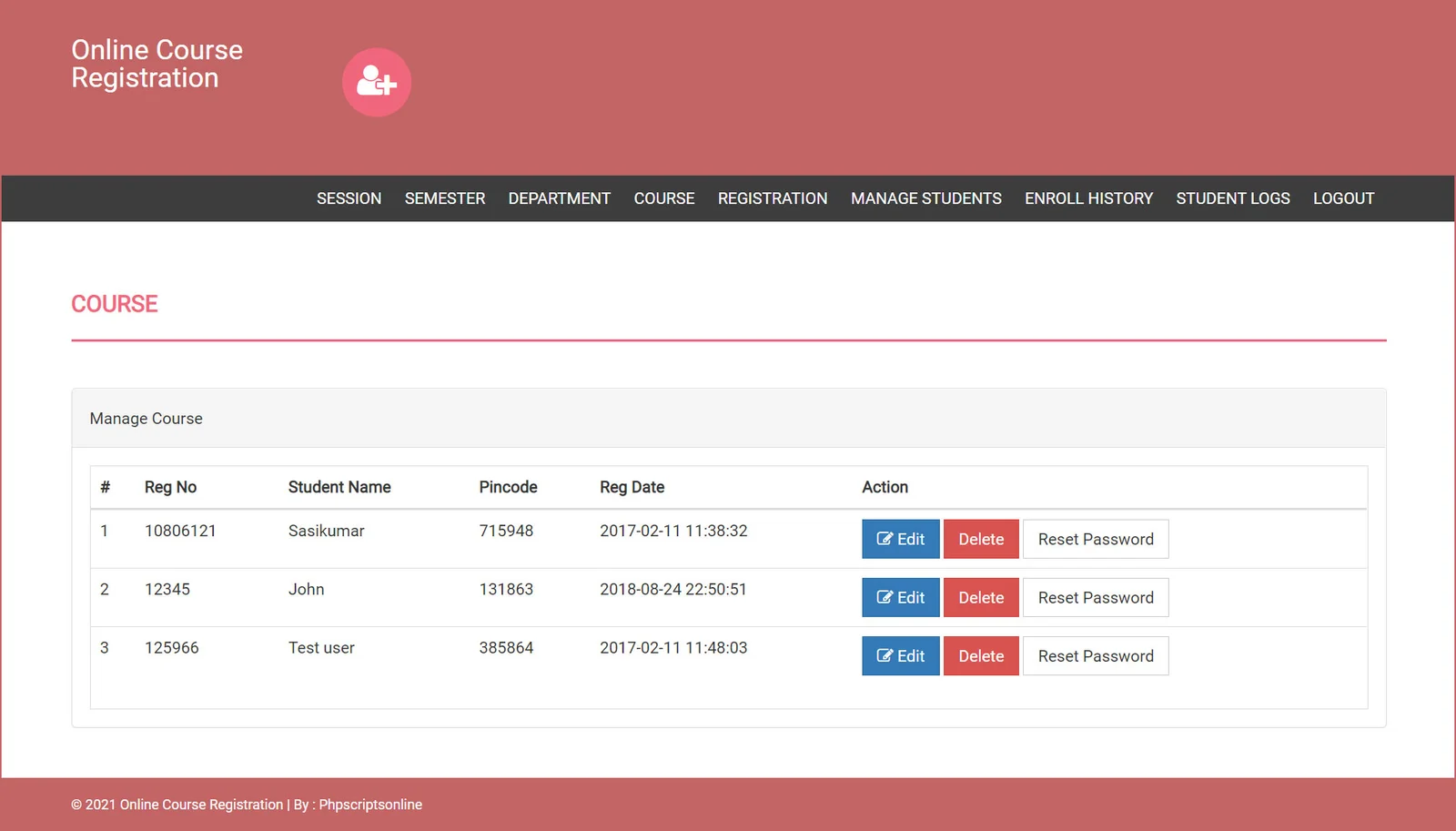1456x831 pixels.
Task: Open the SESSION menu item
Action: [x=349, y=198]
